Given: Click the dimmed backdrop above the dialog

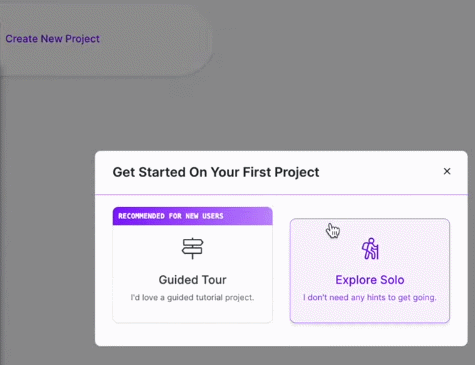Looking at the screenshot, I should tap(300, 100).
